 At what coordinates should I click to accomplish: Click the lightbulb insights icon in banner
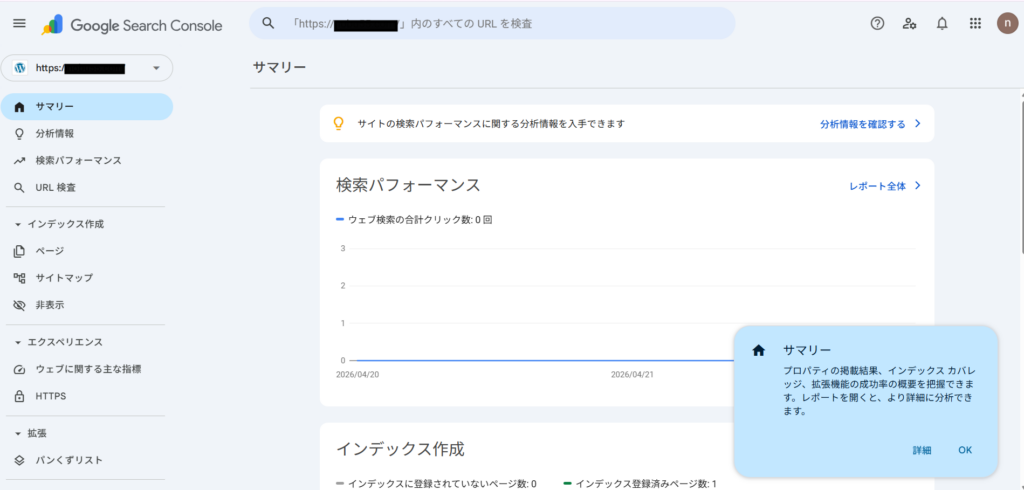pyautogui.click(x=338, y=123)
